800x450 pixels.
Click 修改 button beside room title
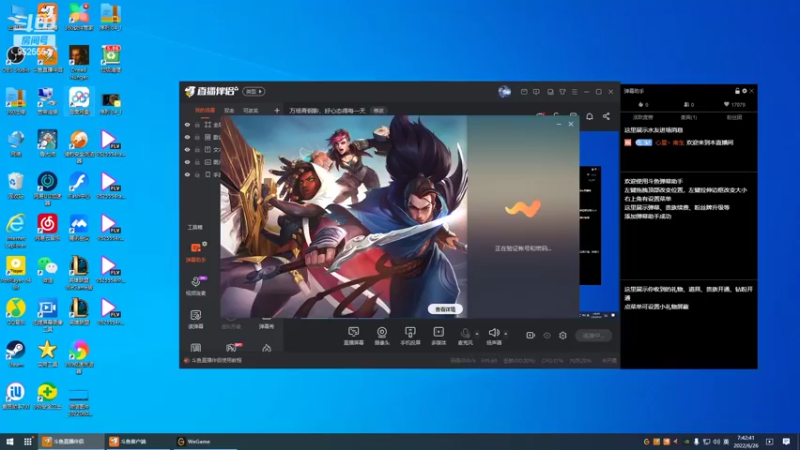click(x=378, y=111)
